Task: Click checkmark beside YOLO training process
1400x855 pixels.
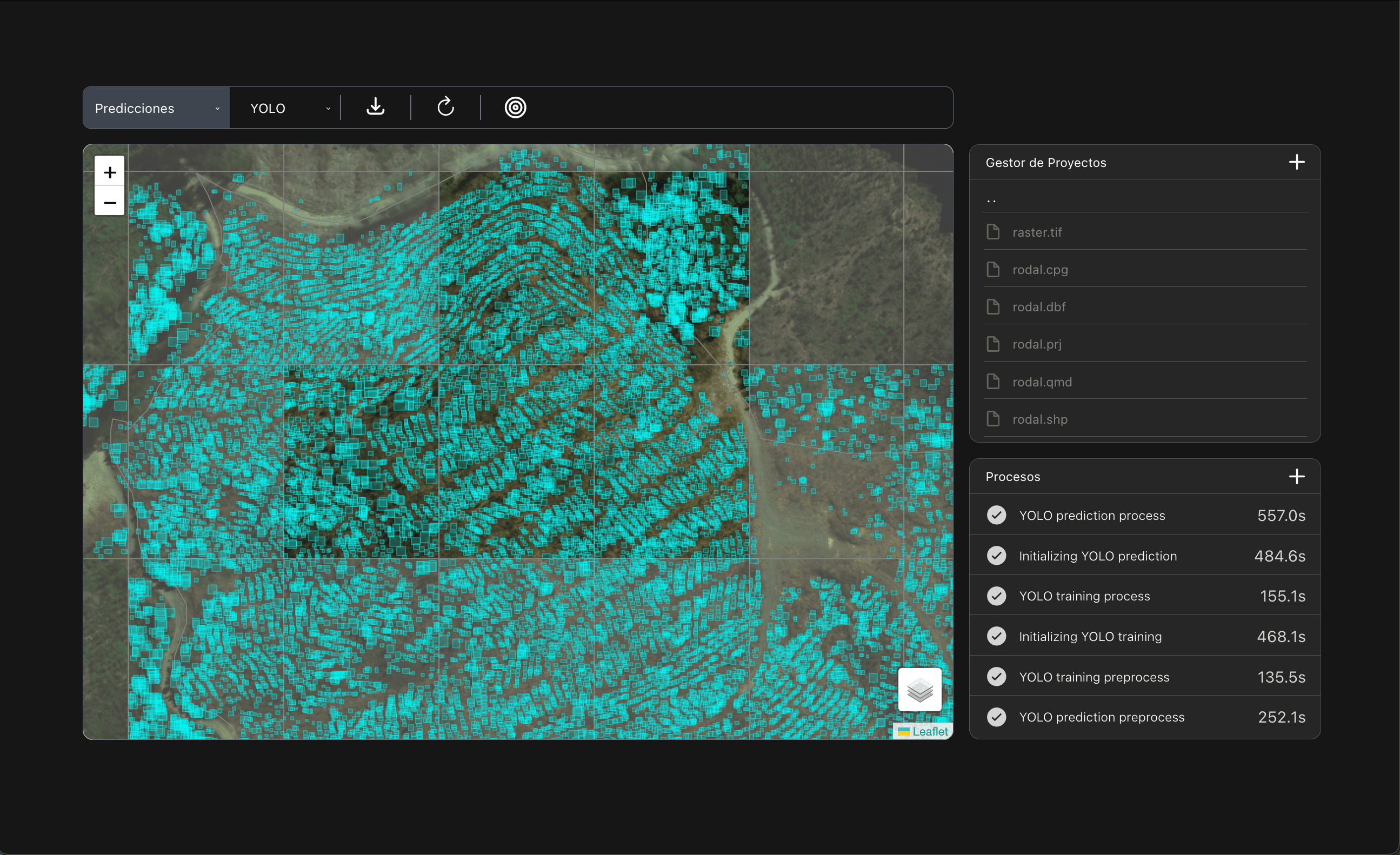Action: 996,596
